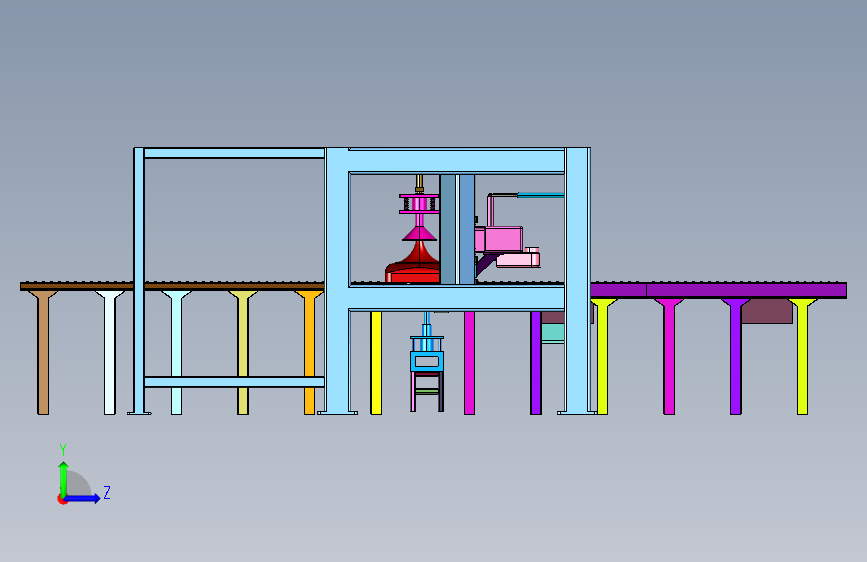The height and width of the screenshot is (562, 867).
Task: Select the teal box beside the purple leg
Action: tap(552, 333)
